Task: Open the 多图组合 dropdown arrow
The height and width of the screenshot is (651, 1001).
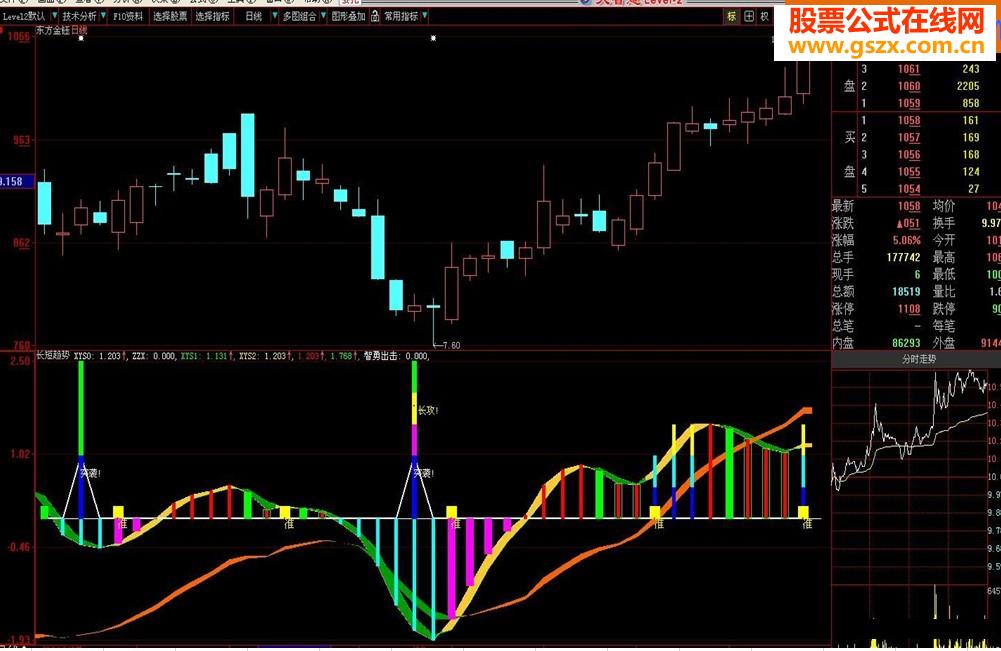Action: 324,16
